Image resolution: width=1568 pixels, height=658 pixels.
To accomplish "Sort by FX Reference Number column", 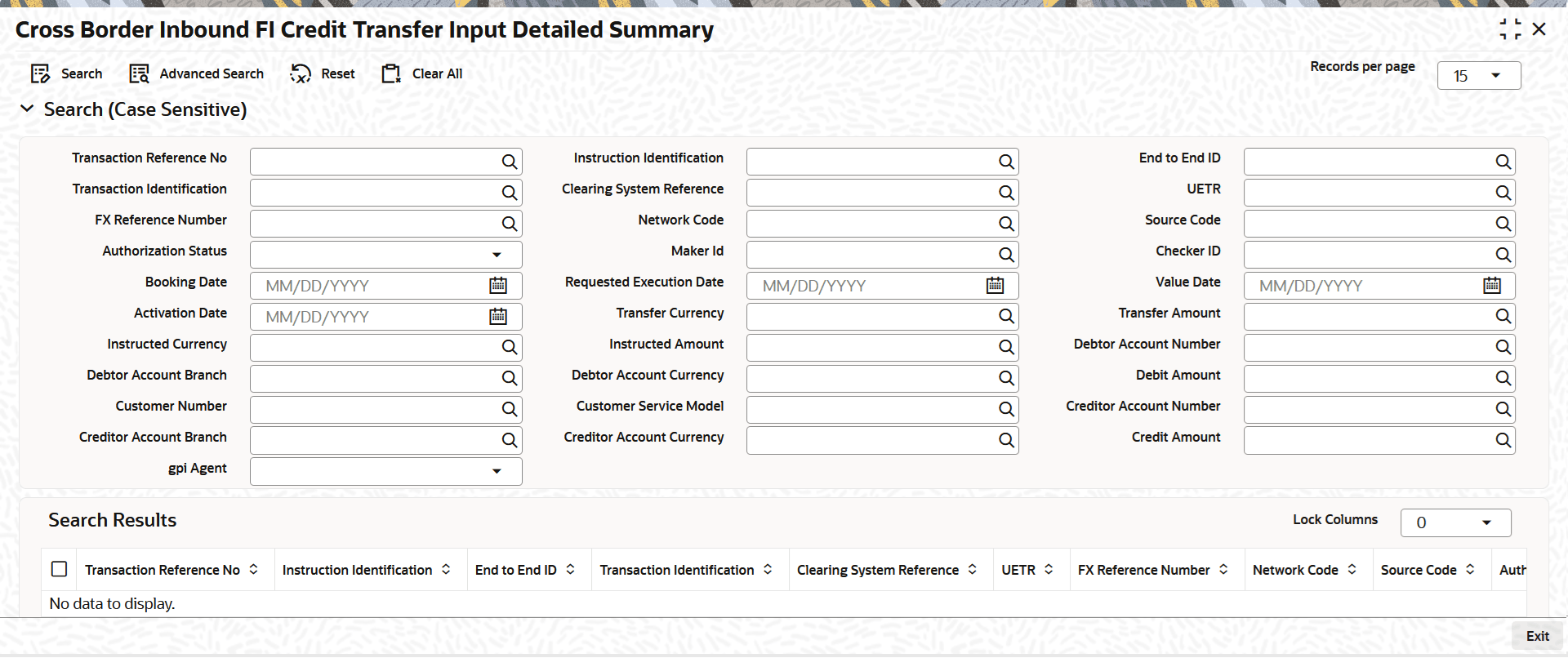I will (1224, 569).
